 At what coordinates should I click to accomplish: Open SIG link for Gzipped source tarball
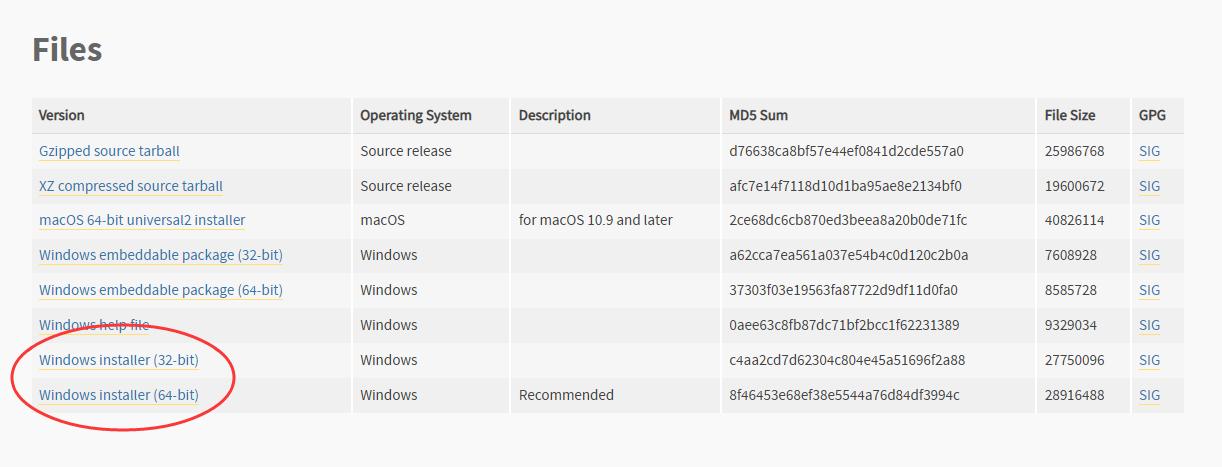(x=1149, y=151)
